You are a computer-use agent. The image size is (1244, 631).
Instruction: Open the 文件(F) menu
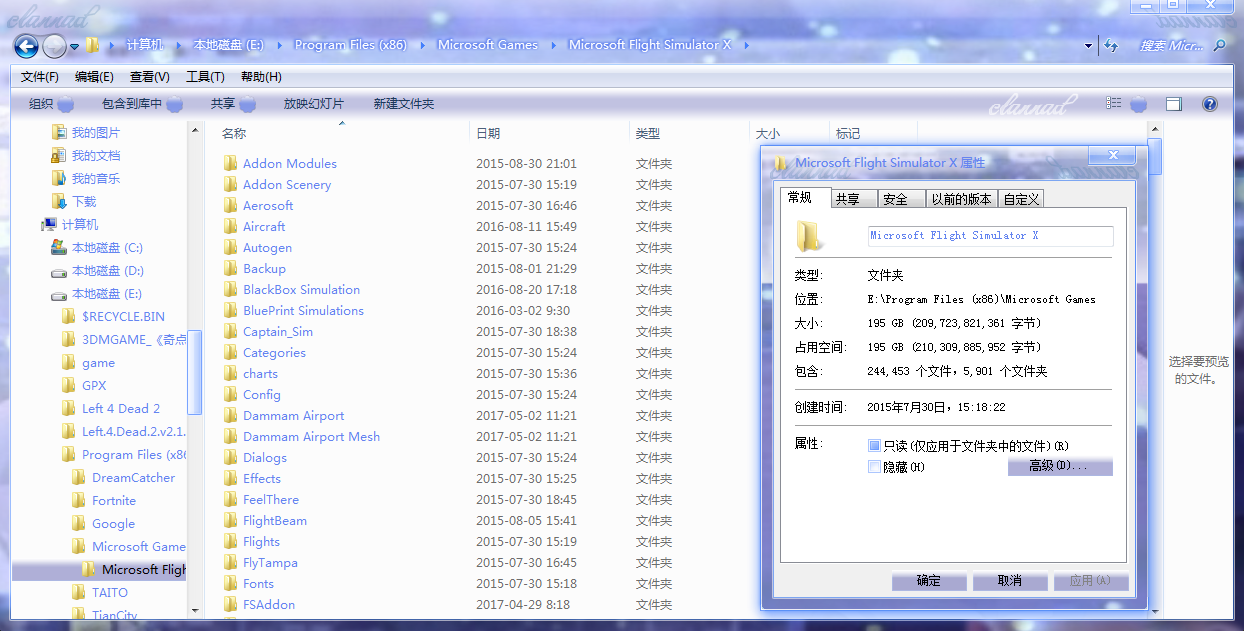[40, 77]
